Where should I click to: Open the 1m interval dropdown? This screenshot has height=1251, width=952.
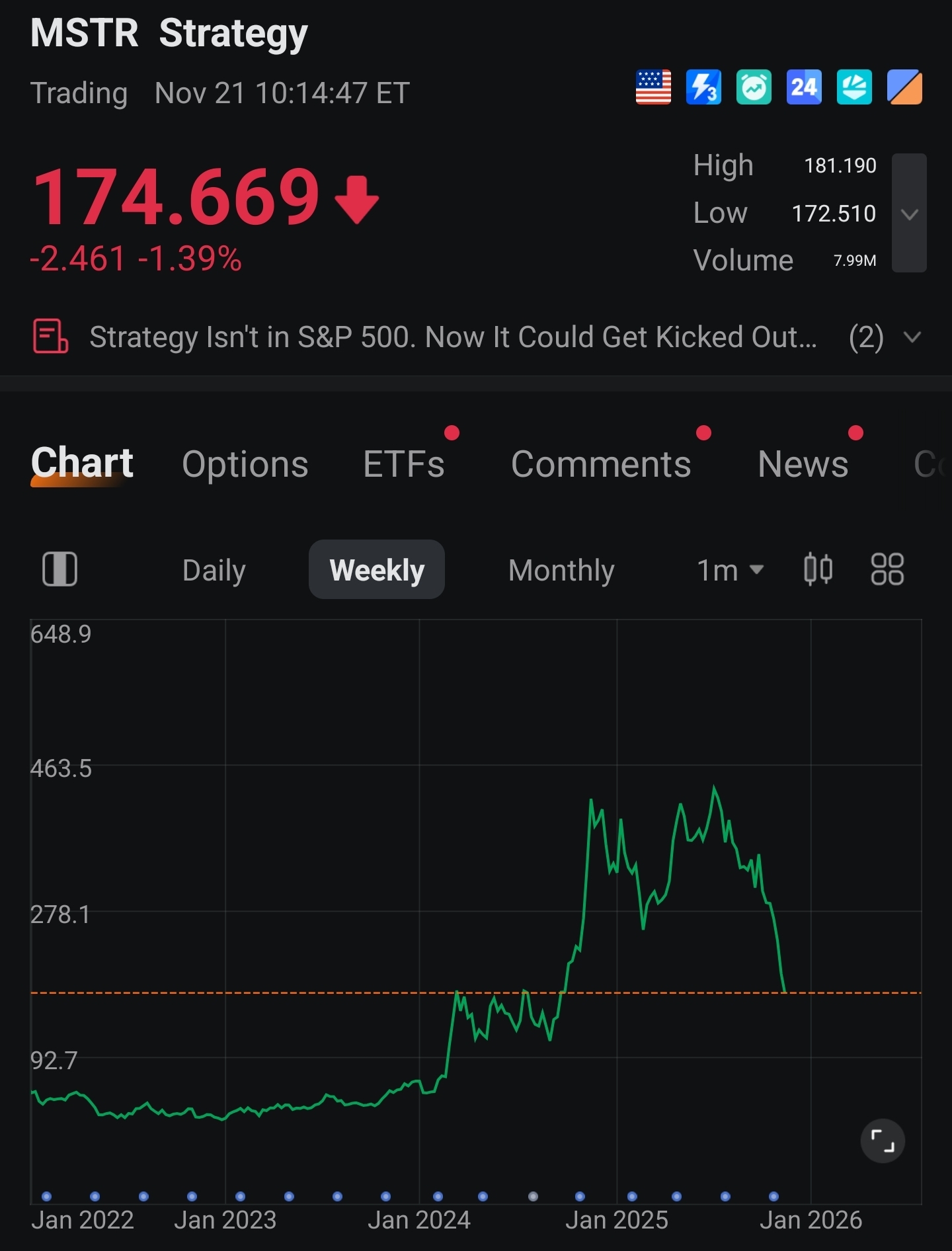pyautogui.click(x=730, y=570)
